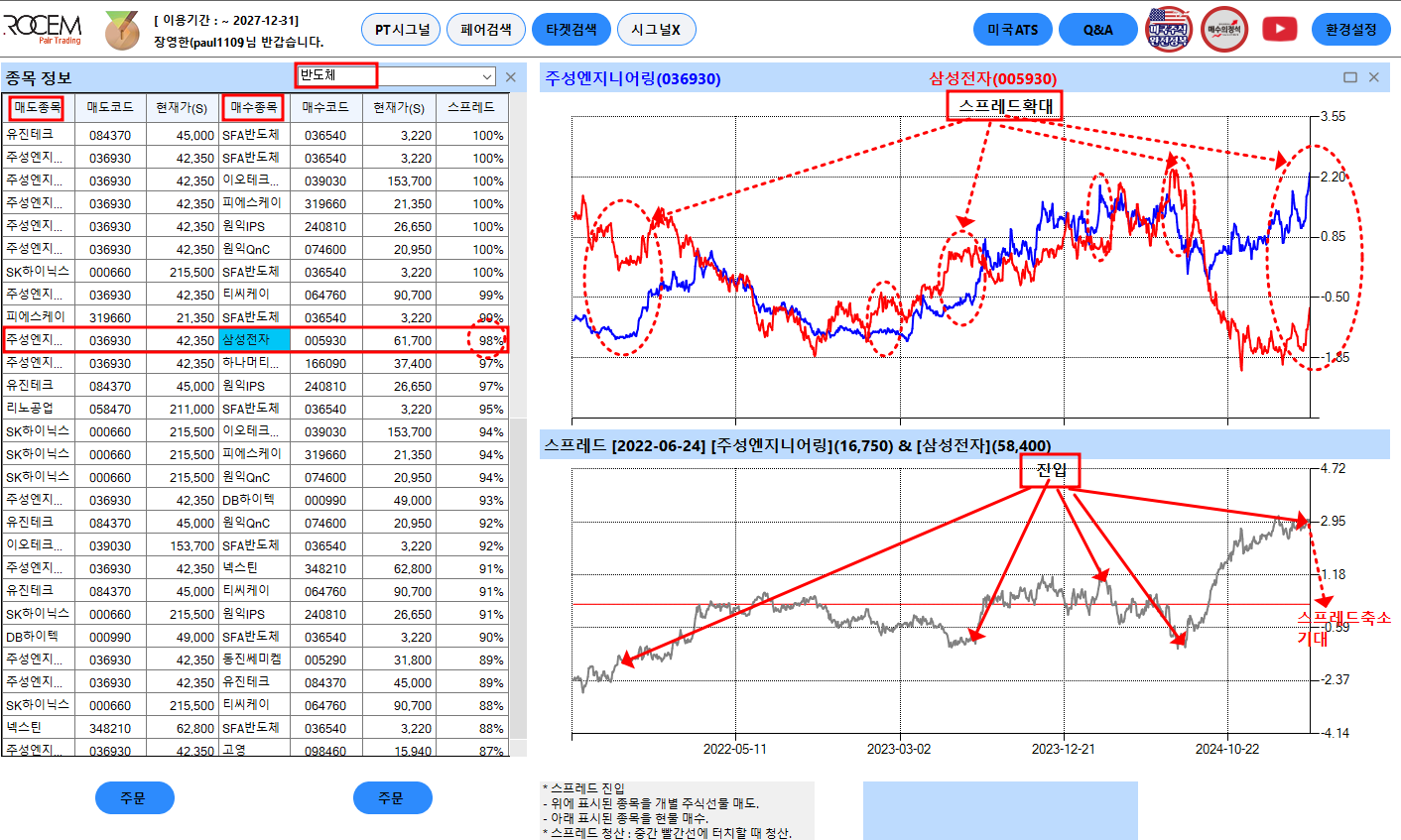Select the 동진쎄미켐 buy stock cell

[254, 660]
